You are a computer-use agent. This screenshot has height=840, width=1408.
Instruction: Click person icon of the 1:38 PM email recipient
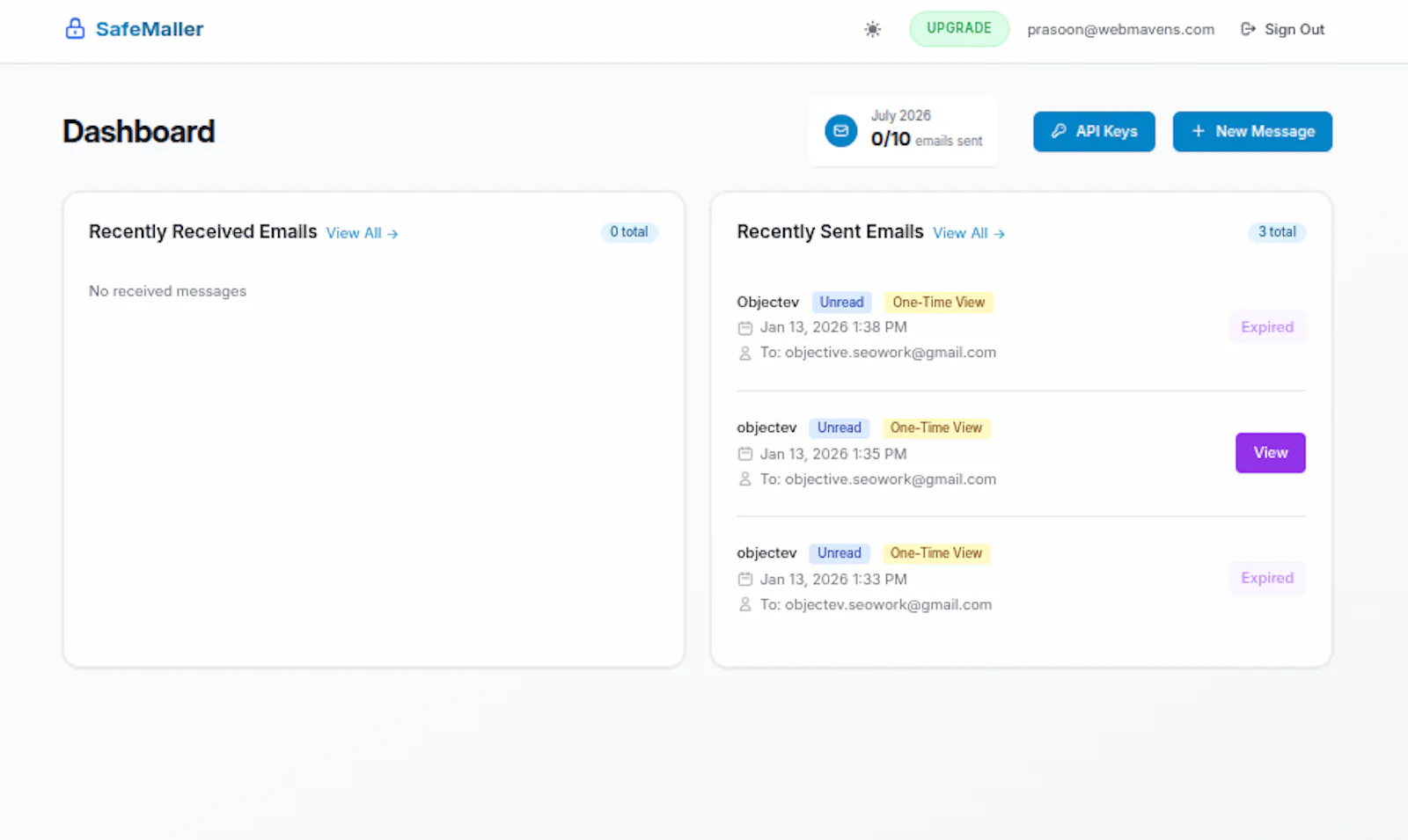[745, 353]
